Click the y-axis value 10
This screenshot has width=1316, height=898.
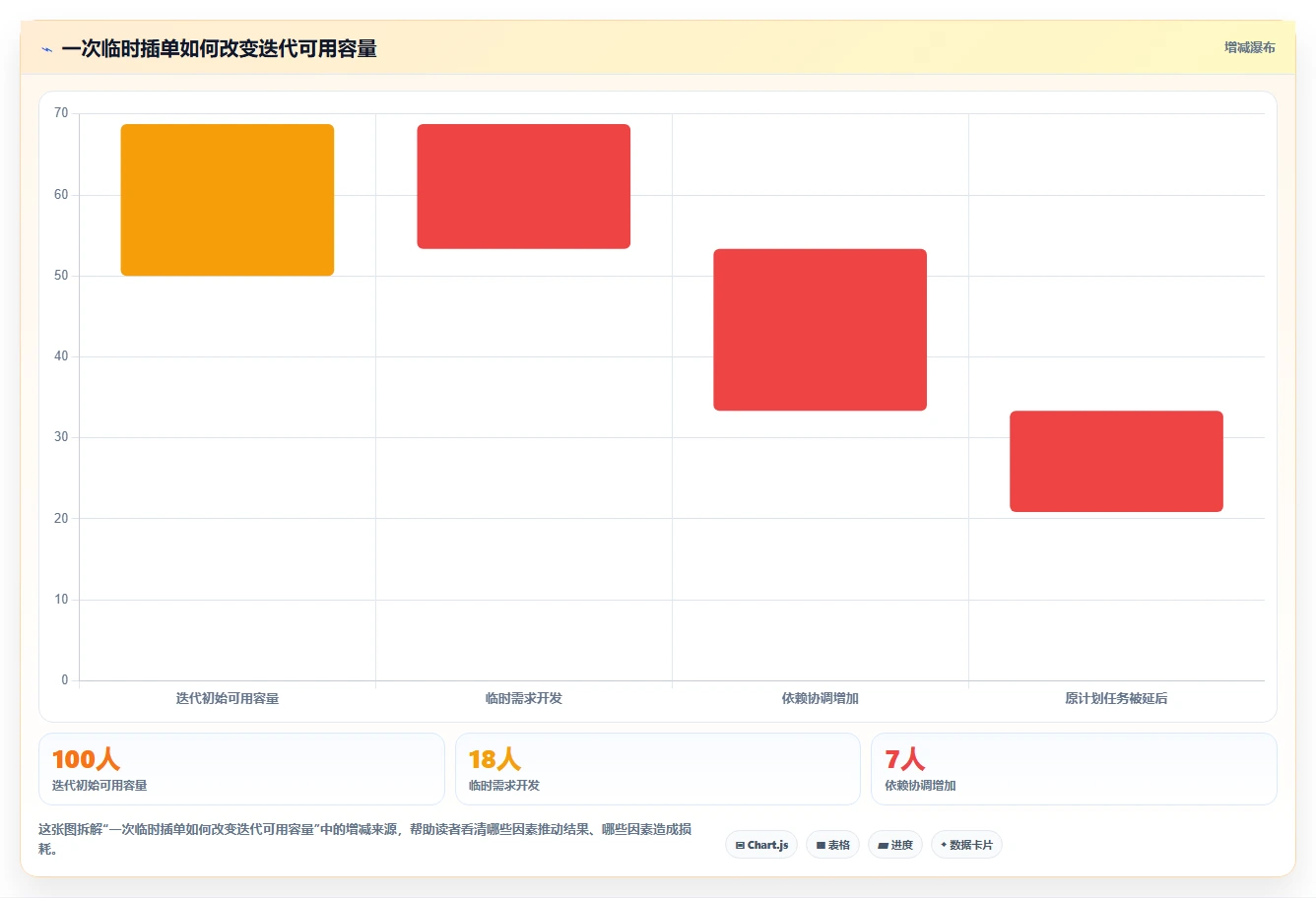(61, 600)
